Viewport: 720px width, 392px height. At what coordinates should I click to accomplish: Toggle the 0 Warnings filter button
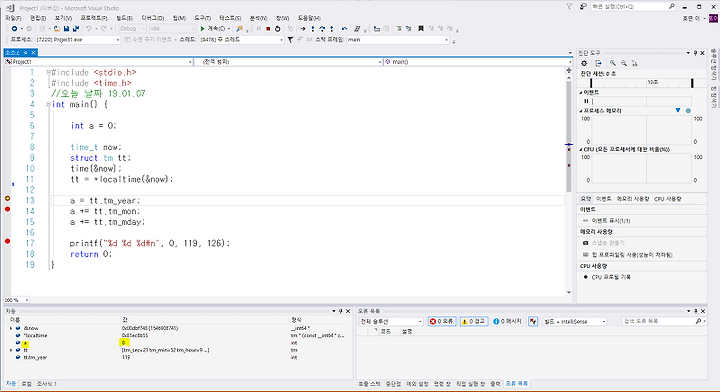473,321
